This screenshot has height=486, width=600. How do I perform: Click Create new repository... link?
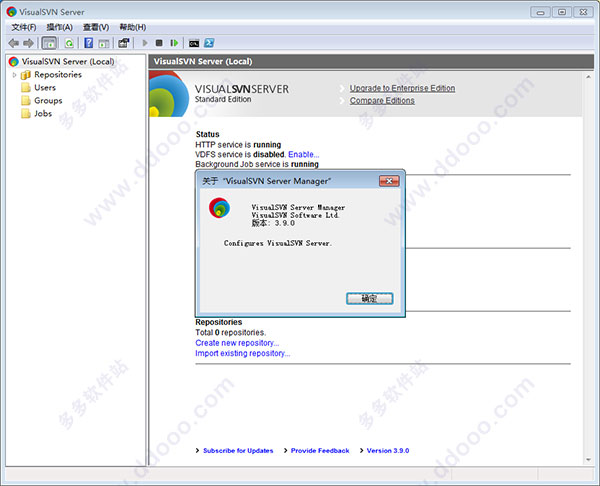pos(237,343)
